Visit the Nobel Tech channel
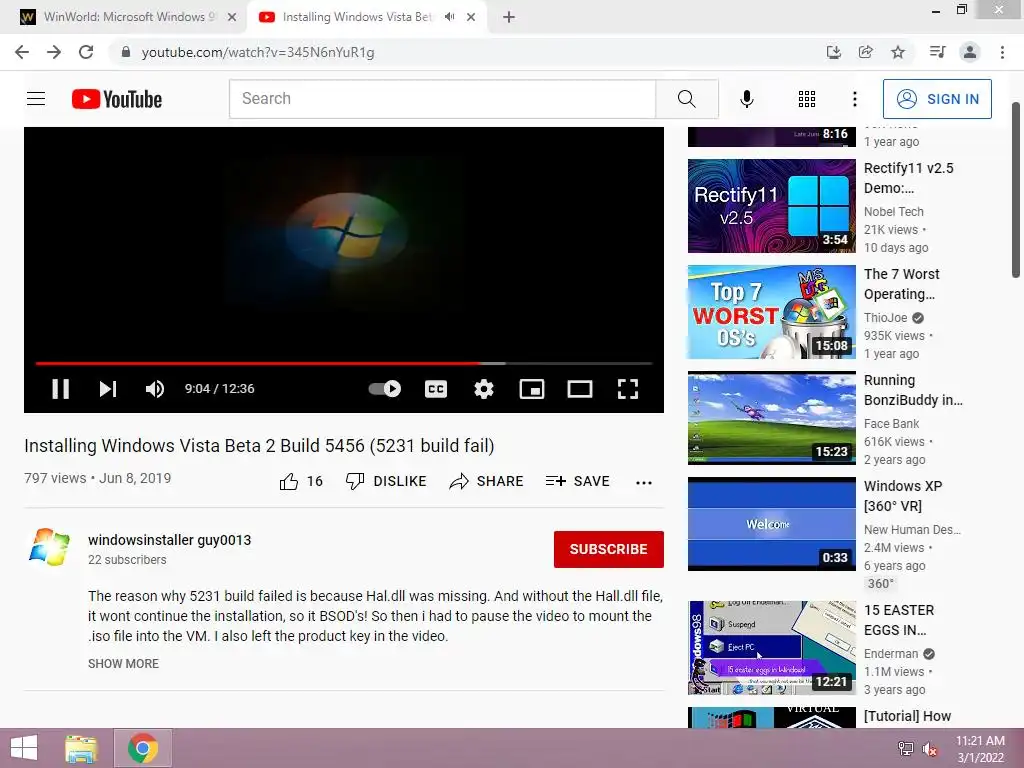 click(893, 212)
